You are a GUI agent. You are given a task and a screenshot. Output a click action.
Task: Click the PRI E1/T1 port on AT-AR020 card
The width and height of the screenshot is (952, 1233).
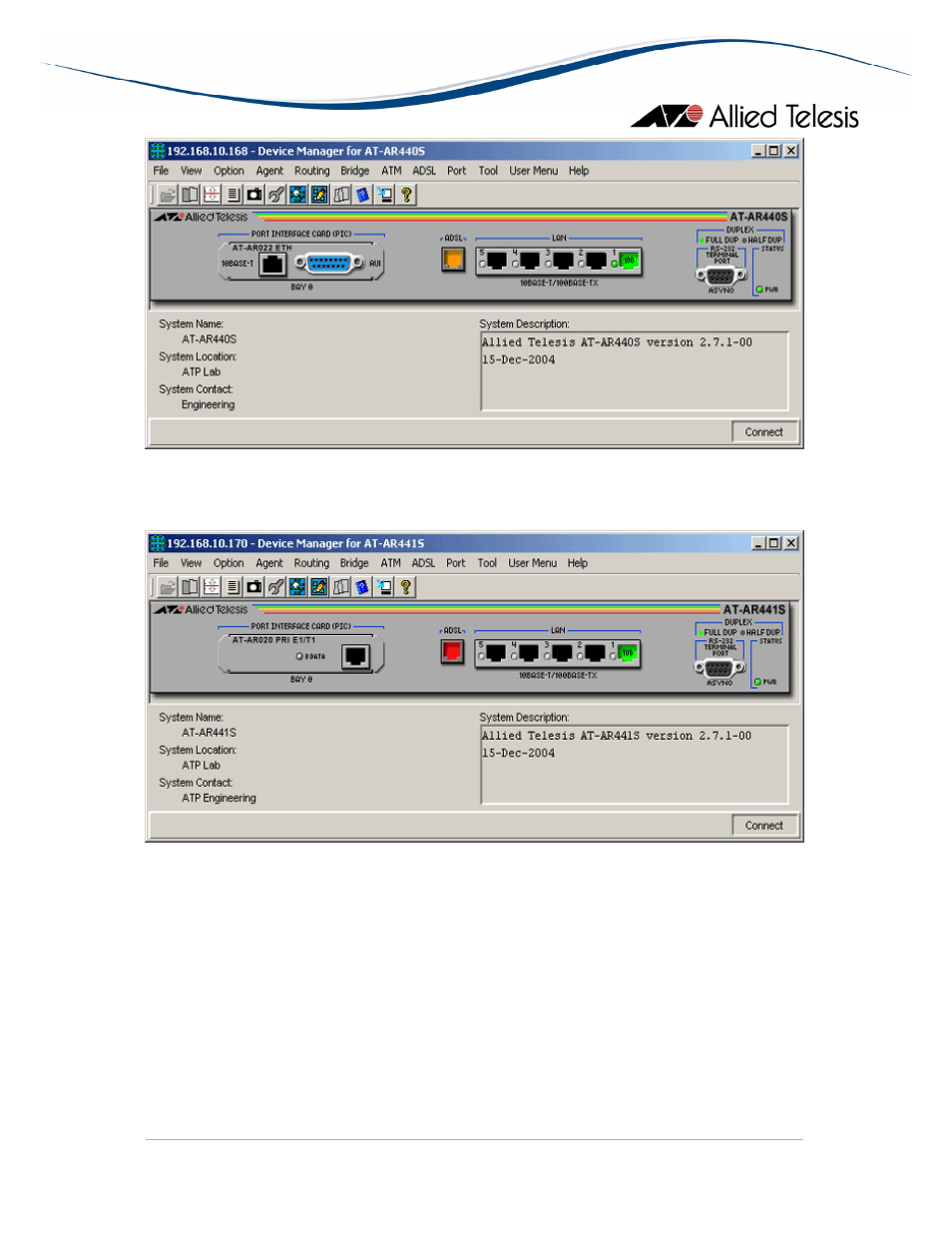356,656
